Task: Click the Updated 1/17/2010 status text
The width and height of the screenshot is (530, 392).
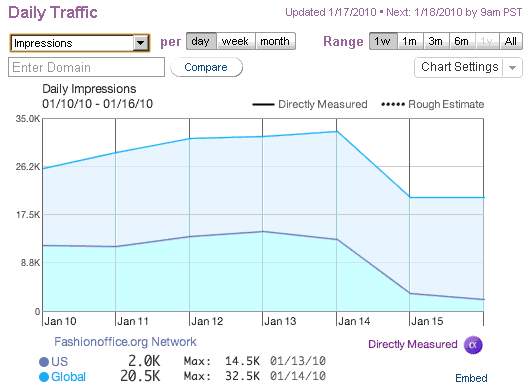Action: pos(331,13)
